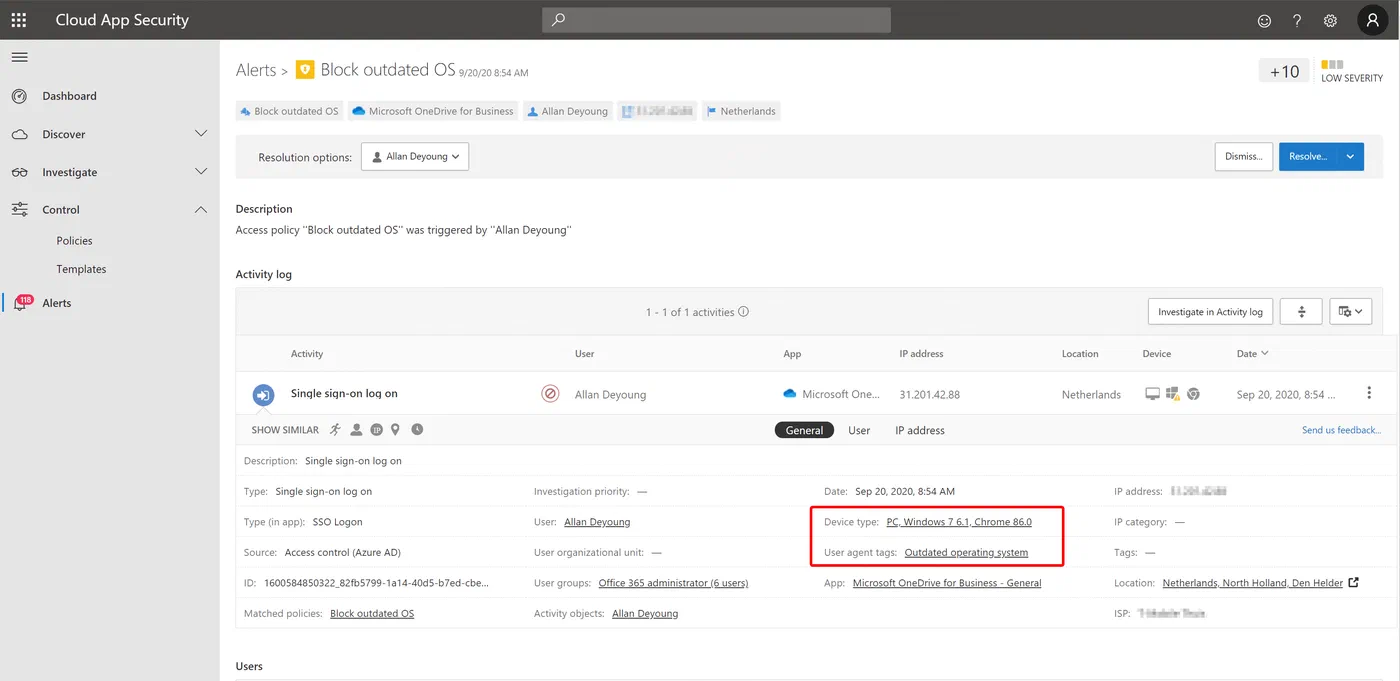Screen dimensions: 1400x681
Task: Open activity objects Allan Deyoung link
Action: click(645, 613)
